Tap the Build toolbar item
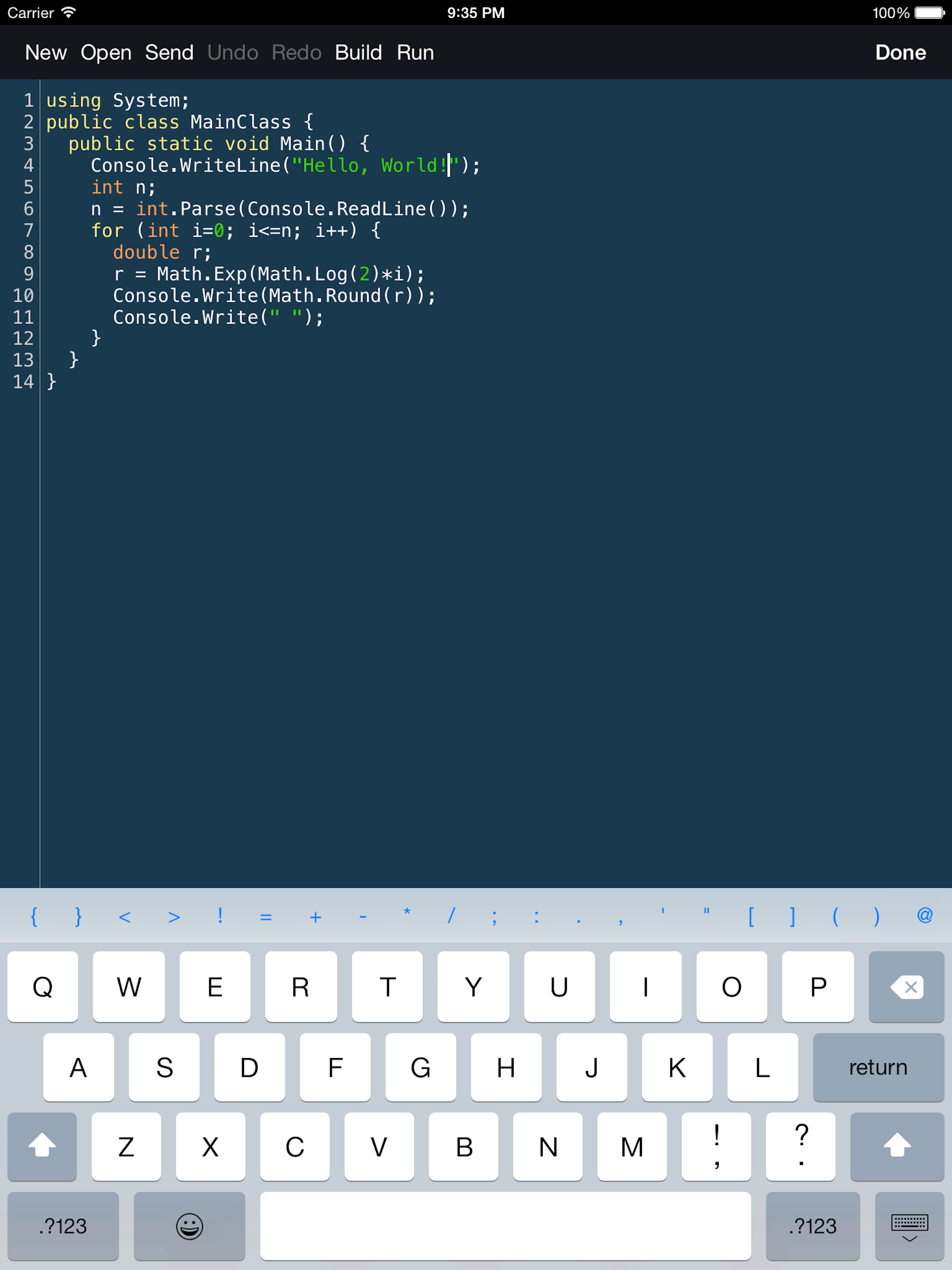 (358, 53)
